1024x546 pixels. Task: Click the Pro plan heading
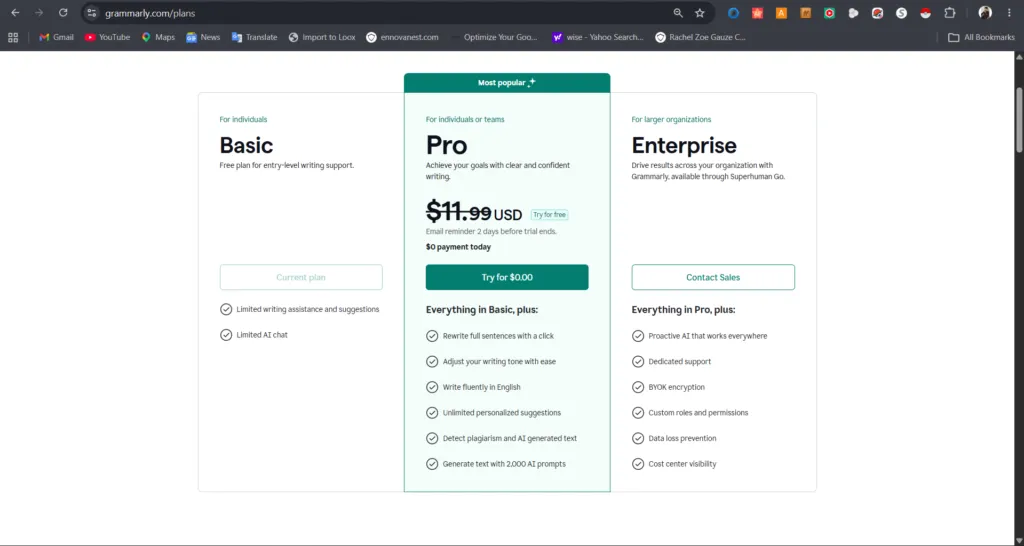[447, 145]
